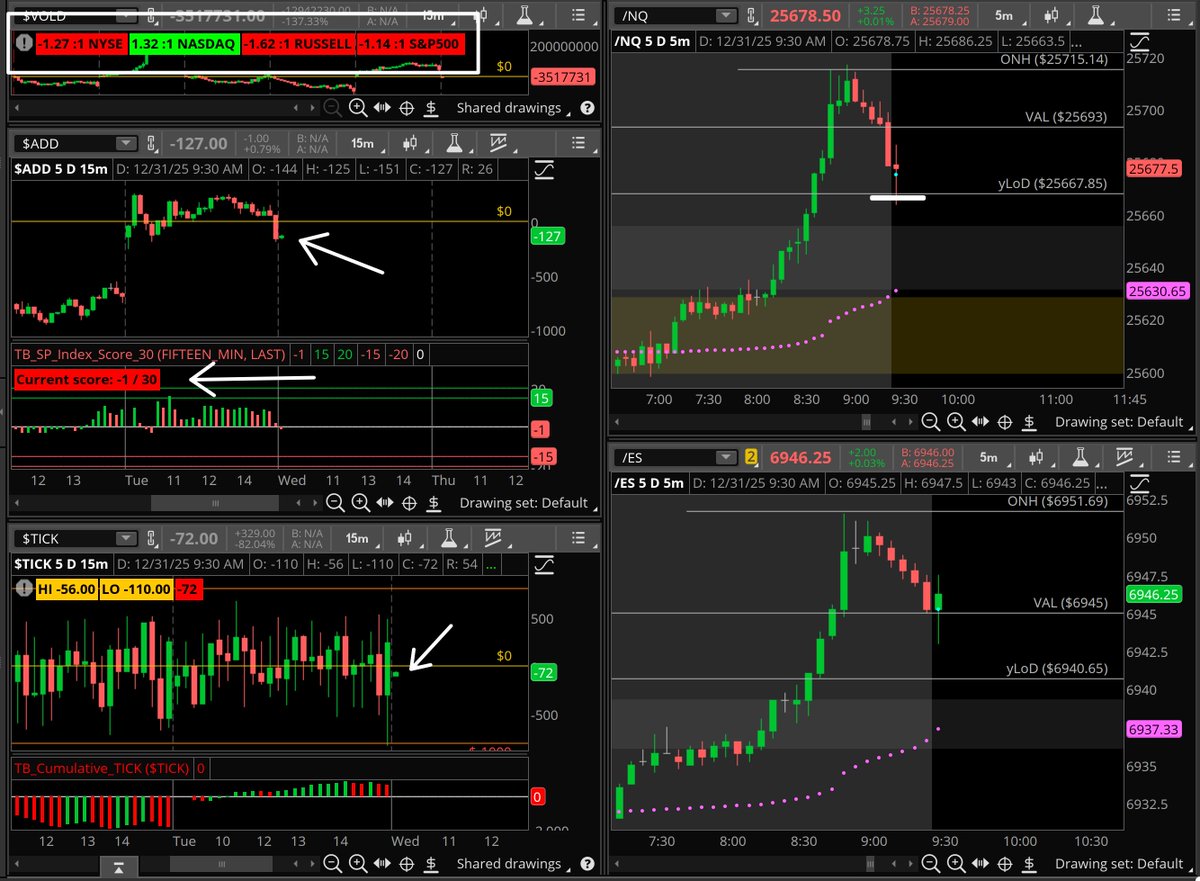The height and width of the screenshot is (881, 1200).
Task: Change the /ES chart 5m aggregation
Action: [989, 458]
